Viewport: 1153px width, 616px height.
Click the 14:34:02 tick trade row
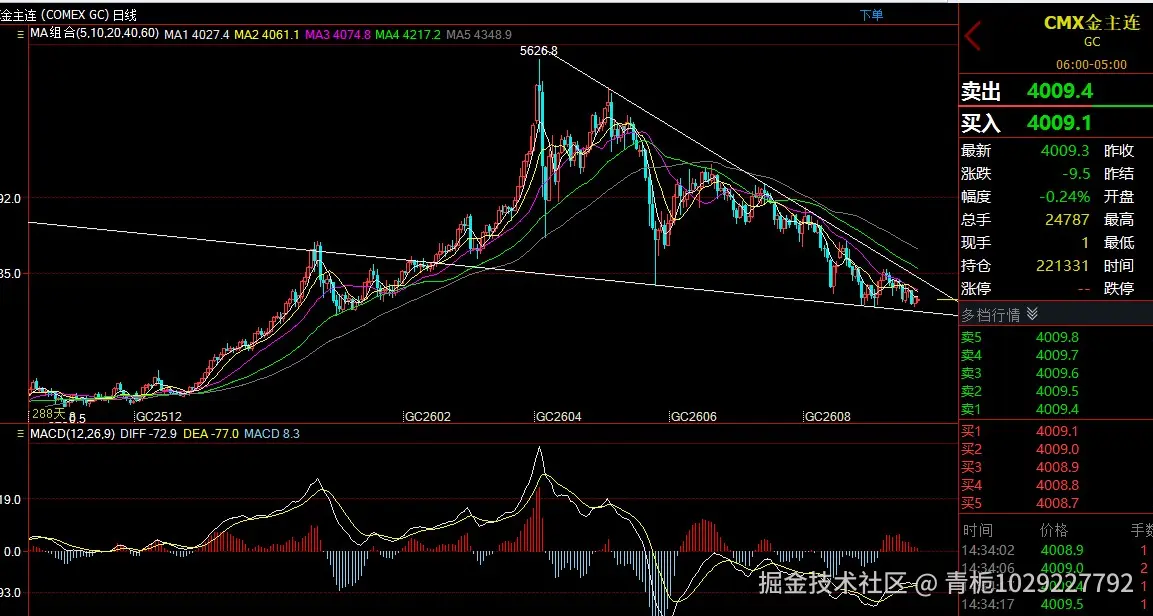pos(1056,550)
